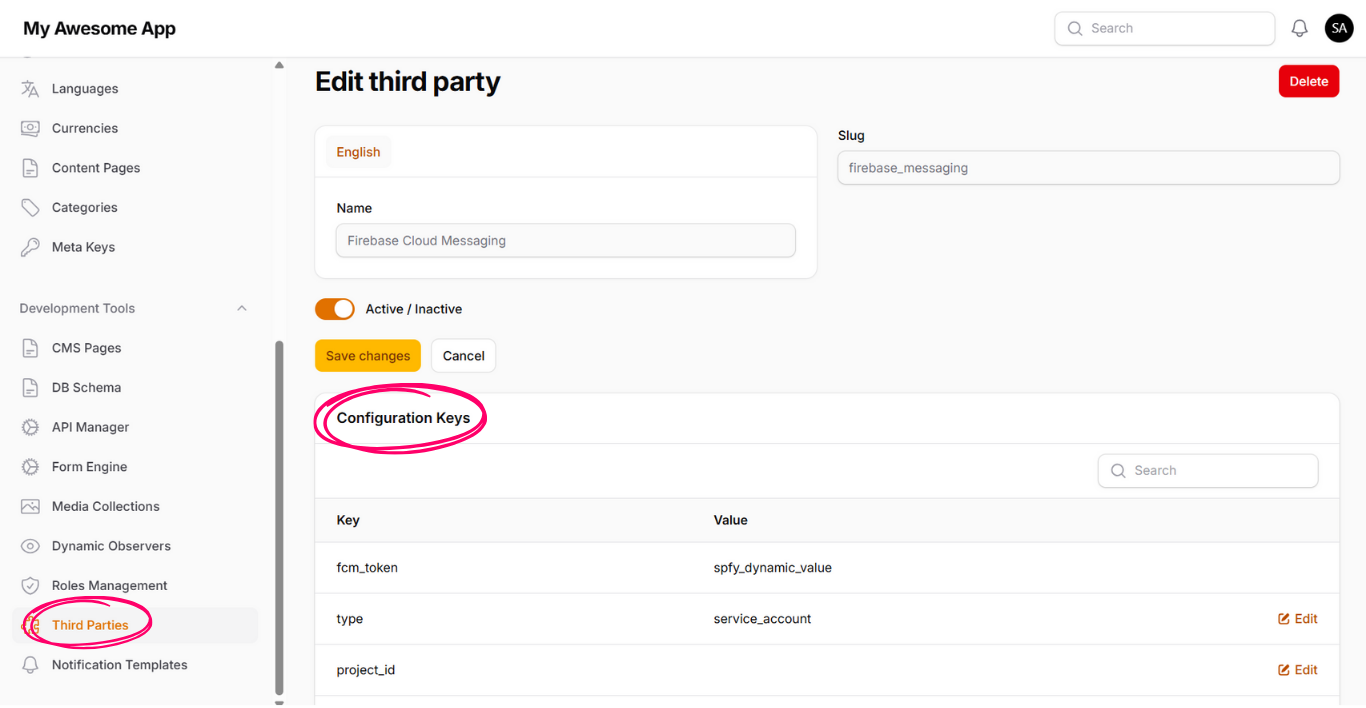Click the Currencies sidebar icon
1366x708 pixels.
pos(30,128)
